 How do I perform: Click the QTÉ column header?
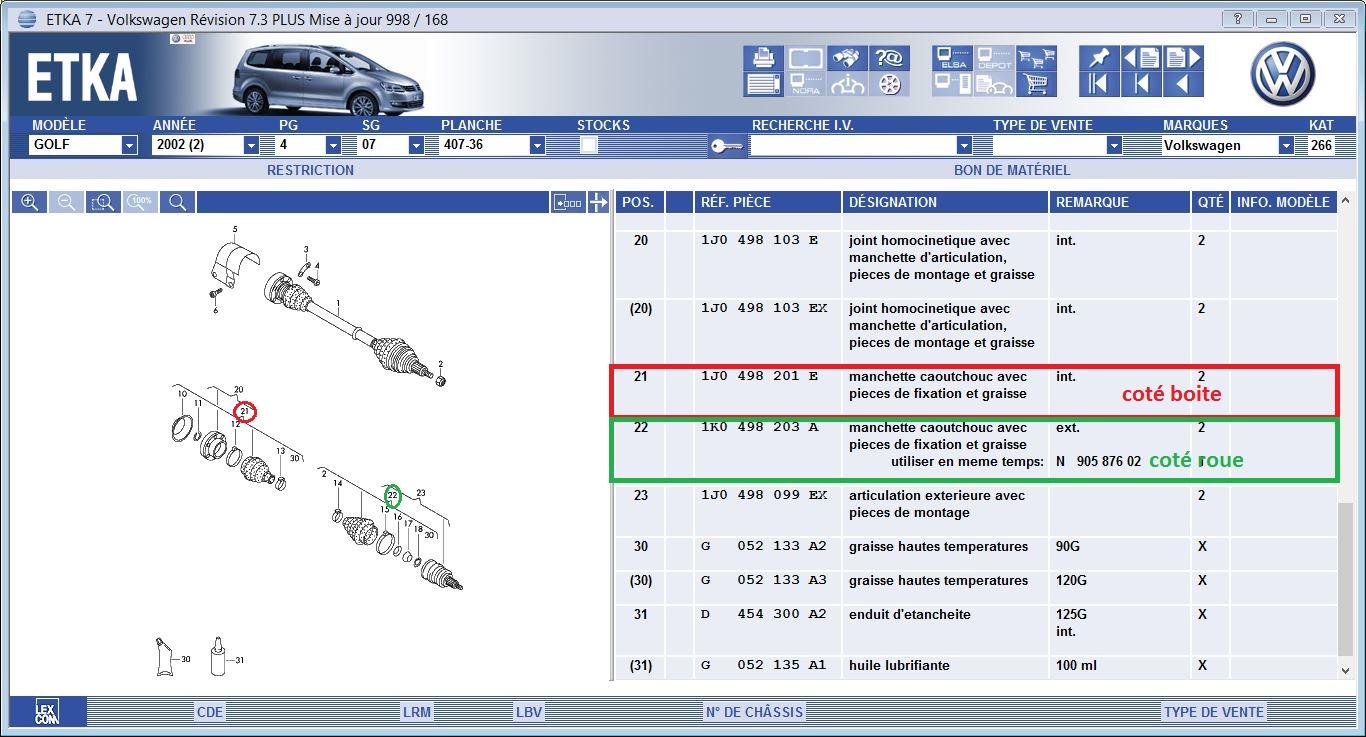1210,202
